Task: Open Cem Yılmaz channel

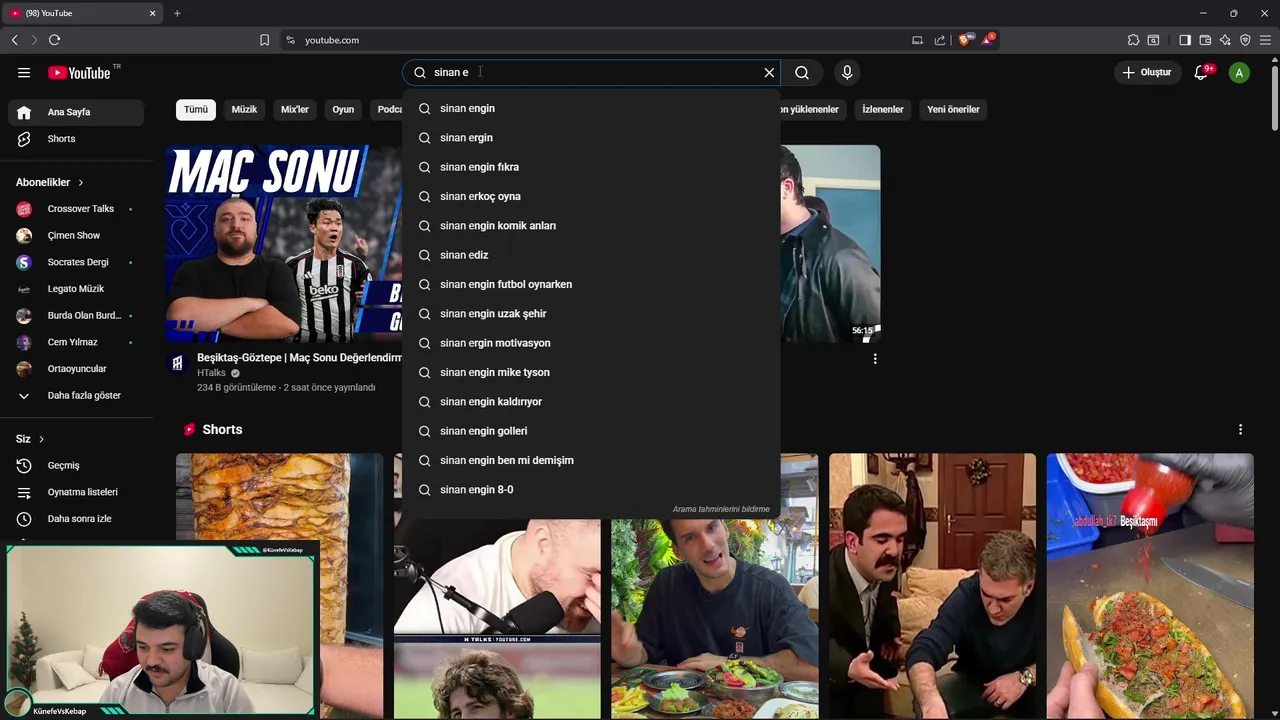Action: coord(76,342)
